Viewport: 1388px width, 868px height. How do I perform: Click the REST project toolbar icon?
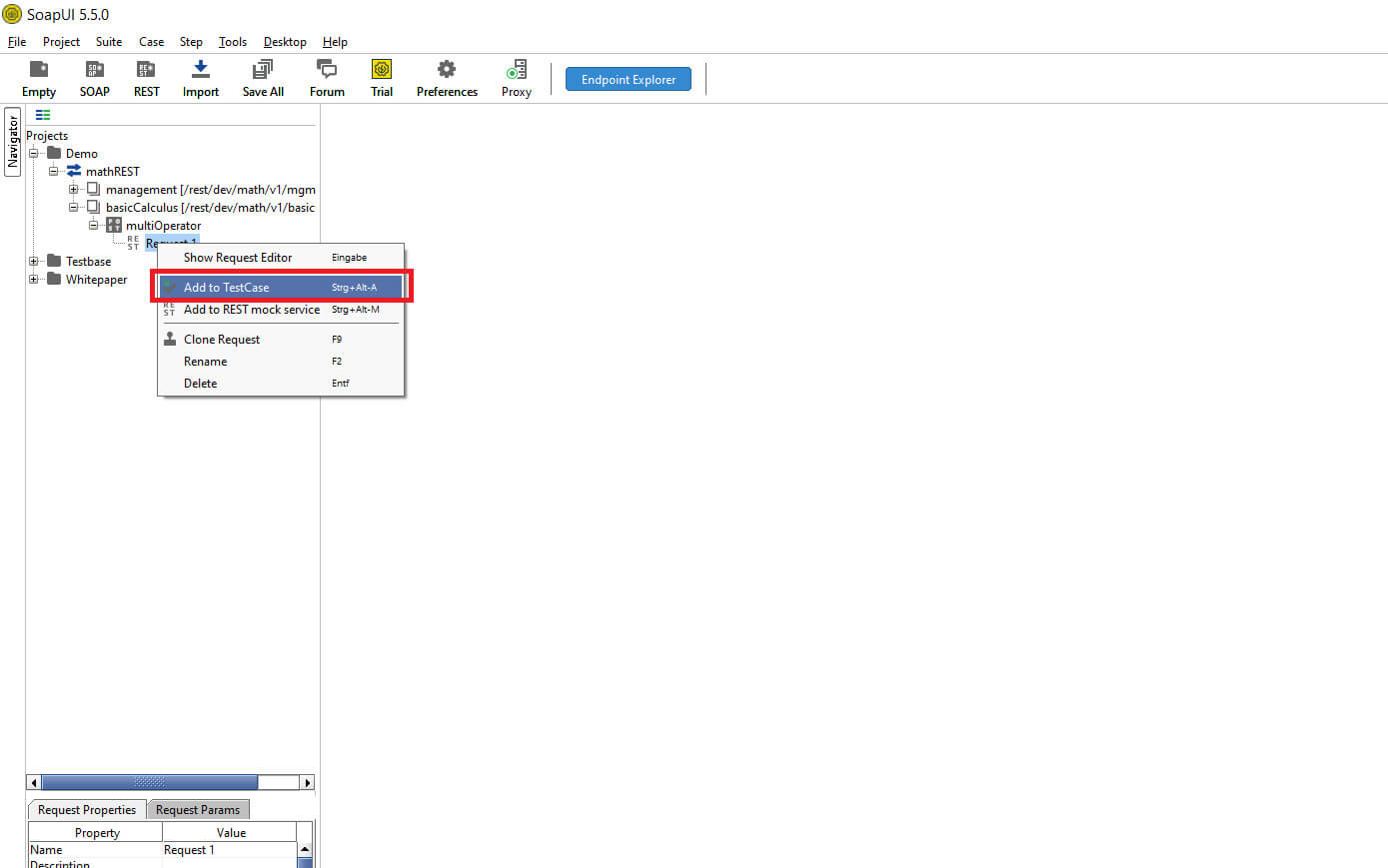coord(146,69)
